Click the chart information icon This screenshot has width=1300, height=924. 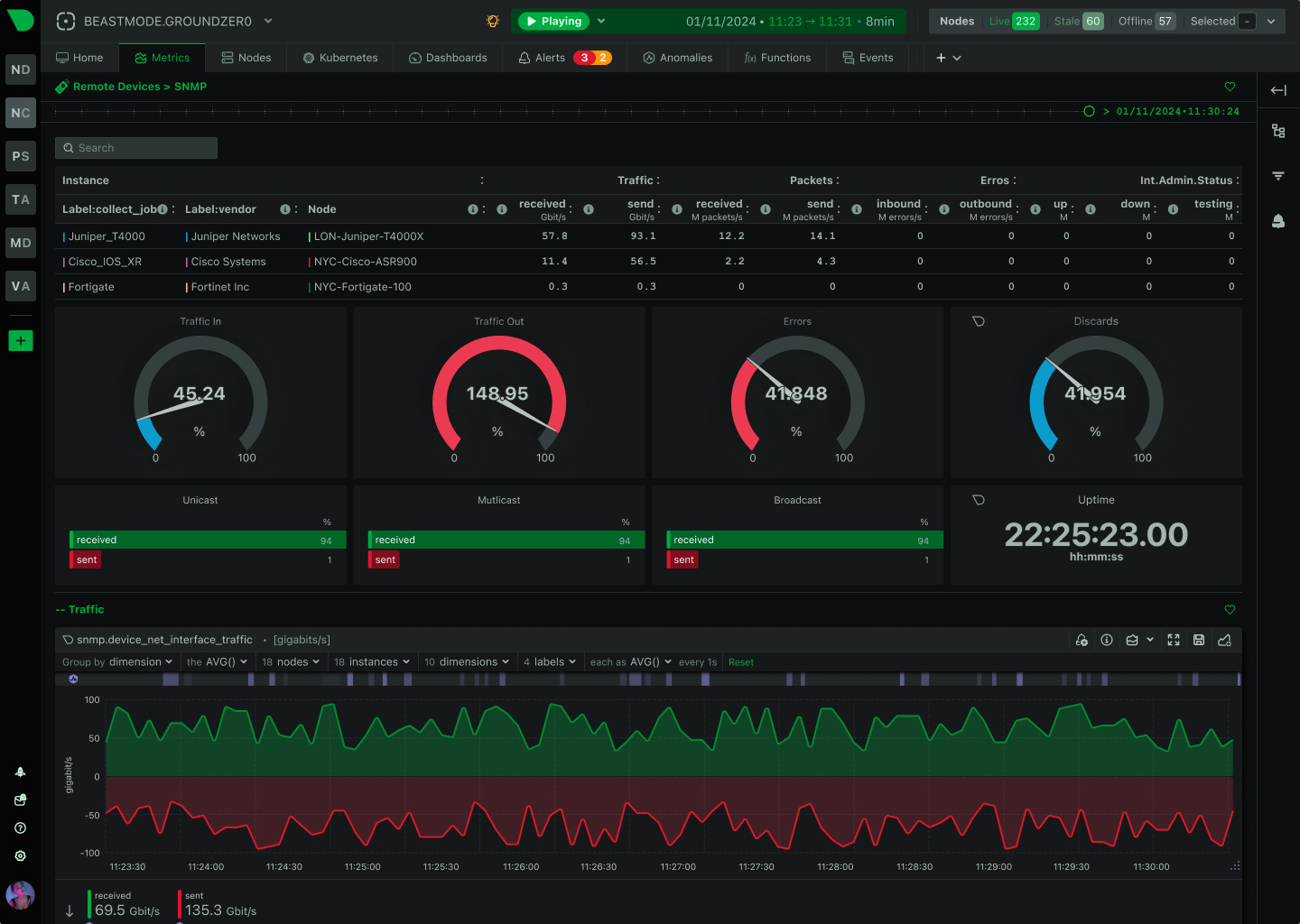[x=1107, y=640]
